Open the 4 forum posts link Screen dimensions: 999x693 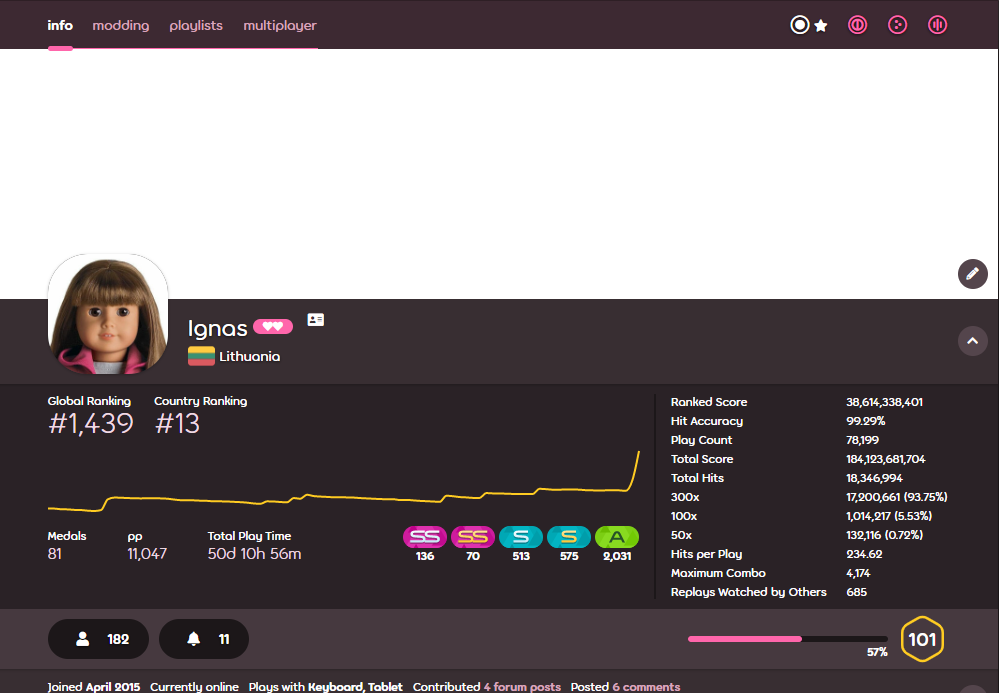point(522,687)
